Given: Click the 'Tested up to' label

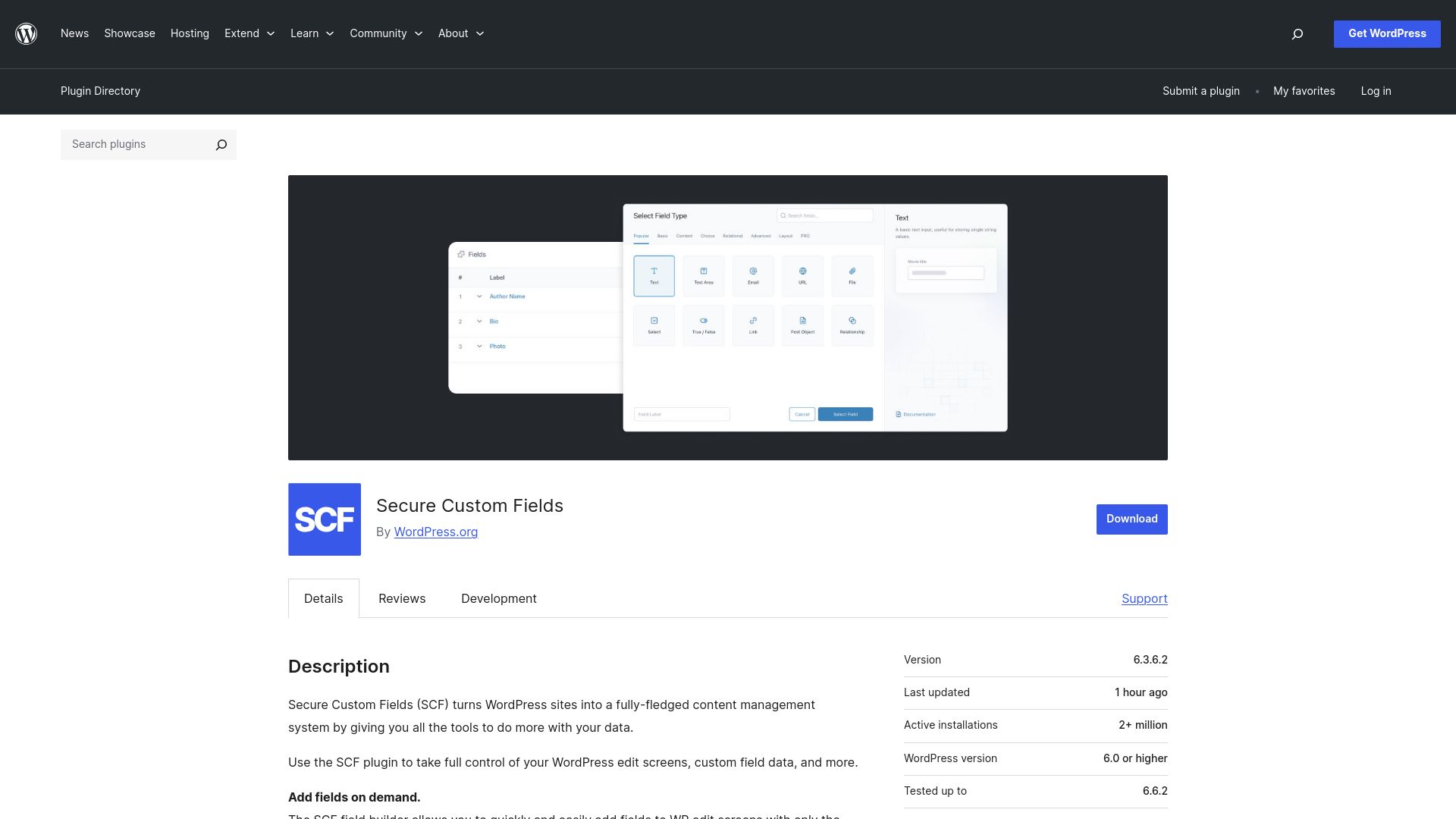Looking at the screenshot, I should (935, 791).
